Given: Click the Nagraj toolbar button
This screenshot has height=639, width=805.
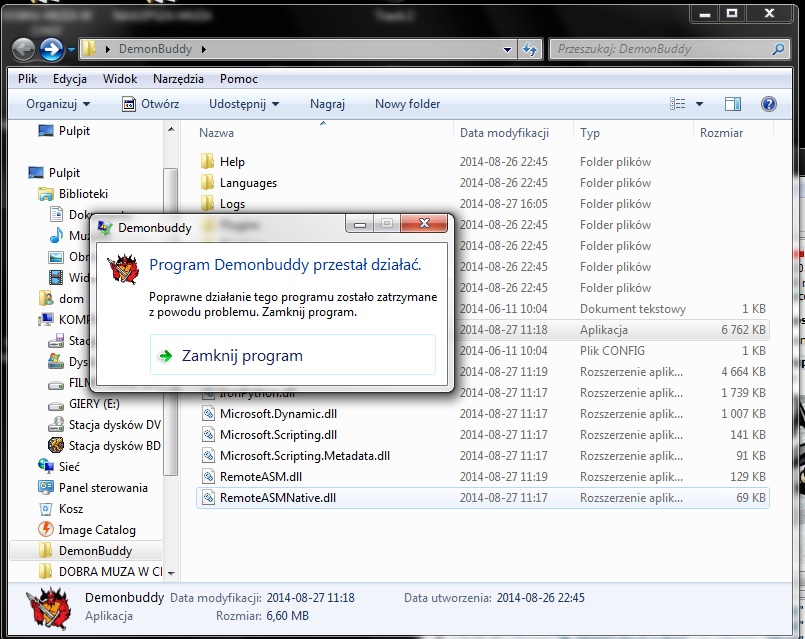Looking at the screenshot, I should coord(327,104).
